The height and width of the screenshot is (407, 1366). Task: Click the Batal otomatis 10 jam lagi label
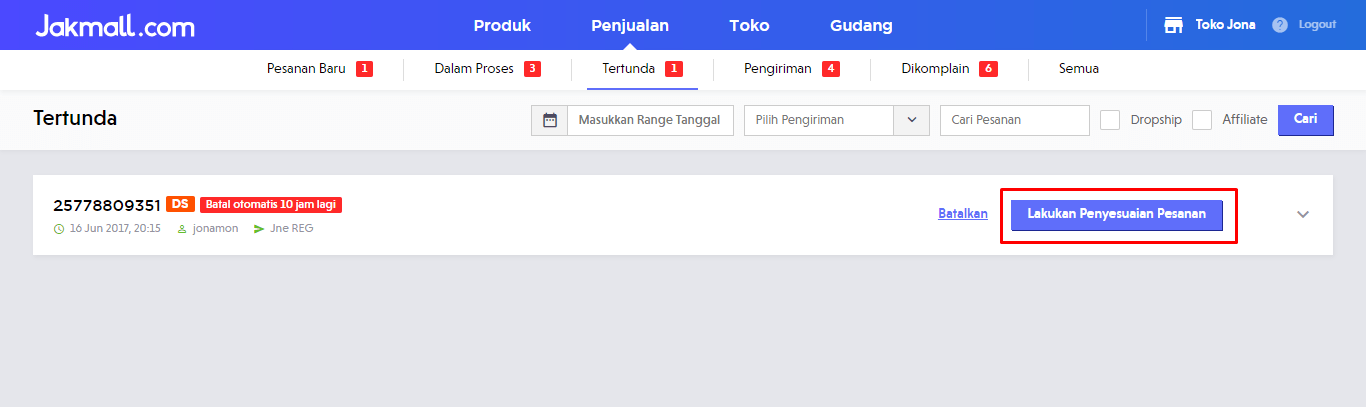point(271,204)
